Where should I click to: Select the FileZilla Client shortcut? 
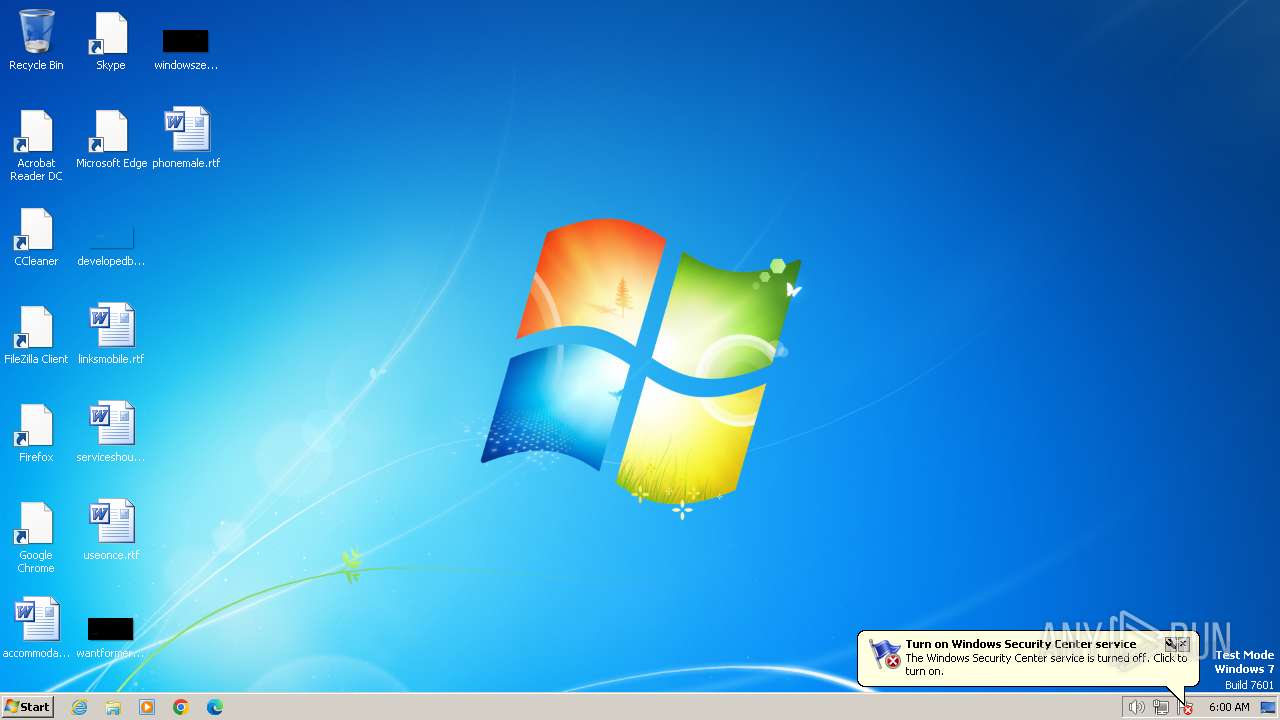click(x=36, y=335)
